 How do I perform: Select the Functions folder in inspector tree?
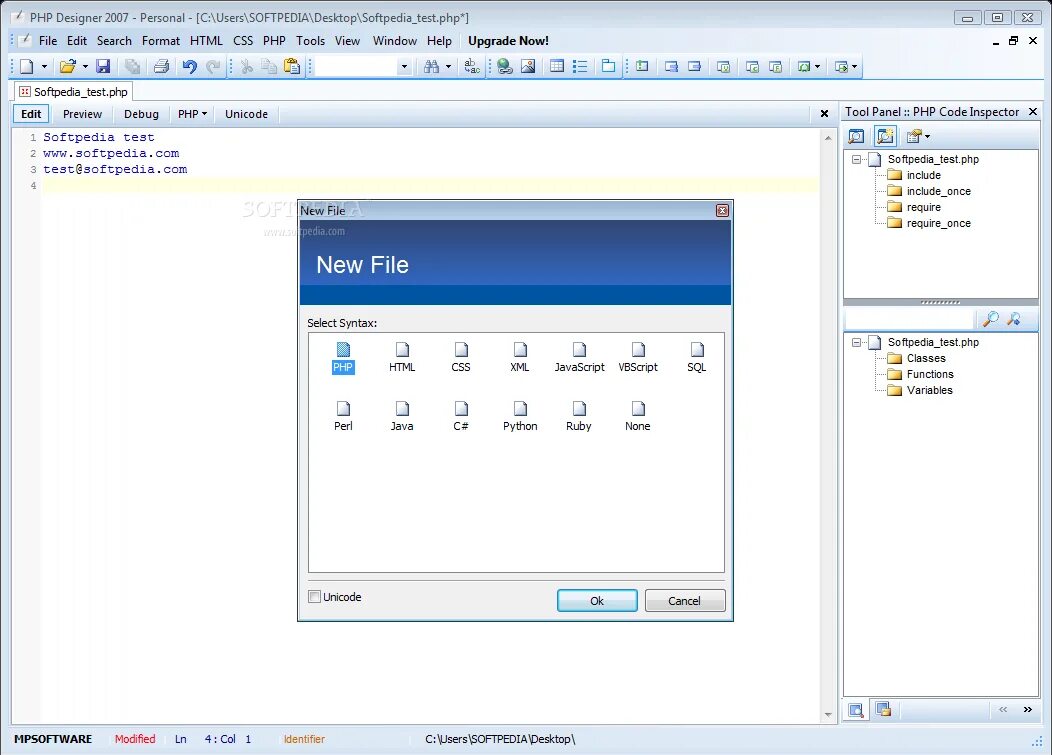click(930, 374)
